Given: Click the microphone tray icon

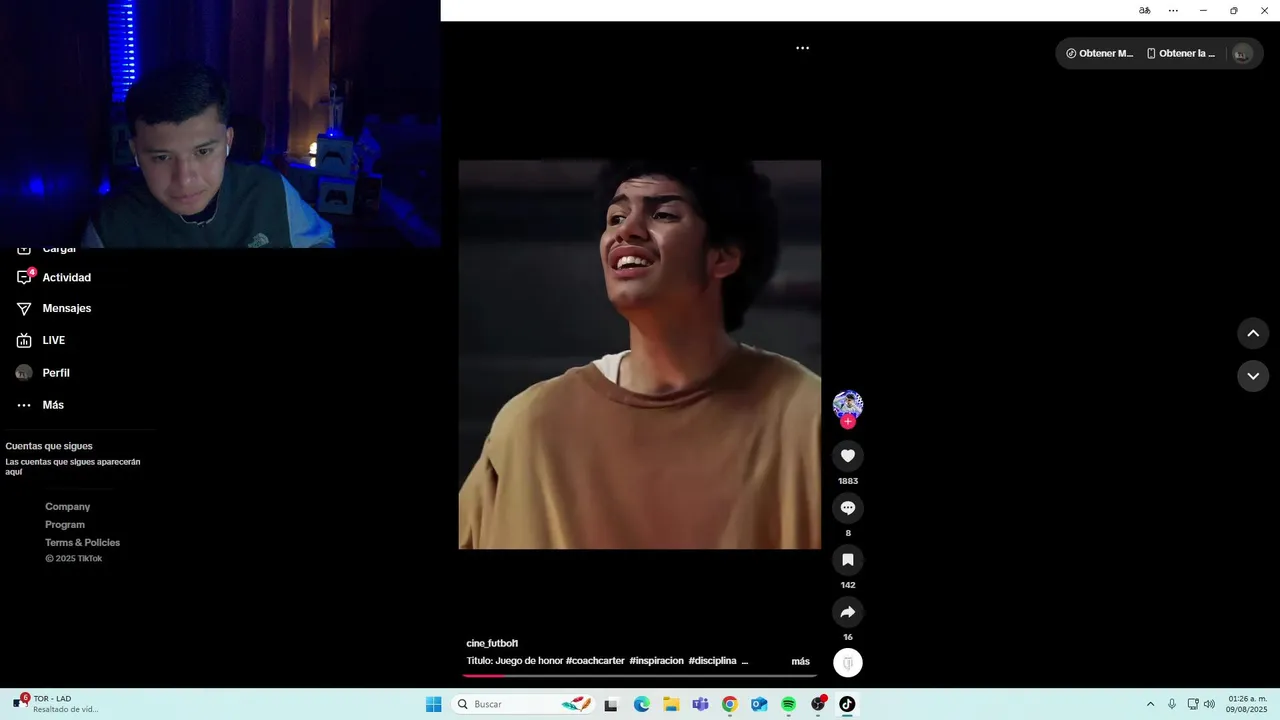Looking at the screenshot, I should [x=1172, y=705].
